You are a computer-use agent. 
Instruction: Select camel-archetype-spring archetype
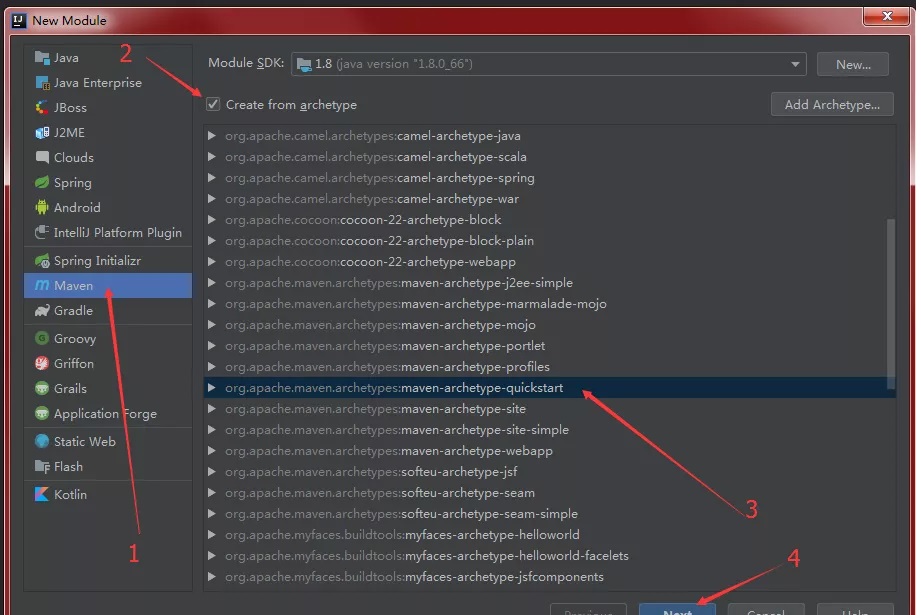click(550, 178)
